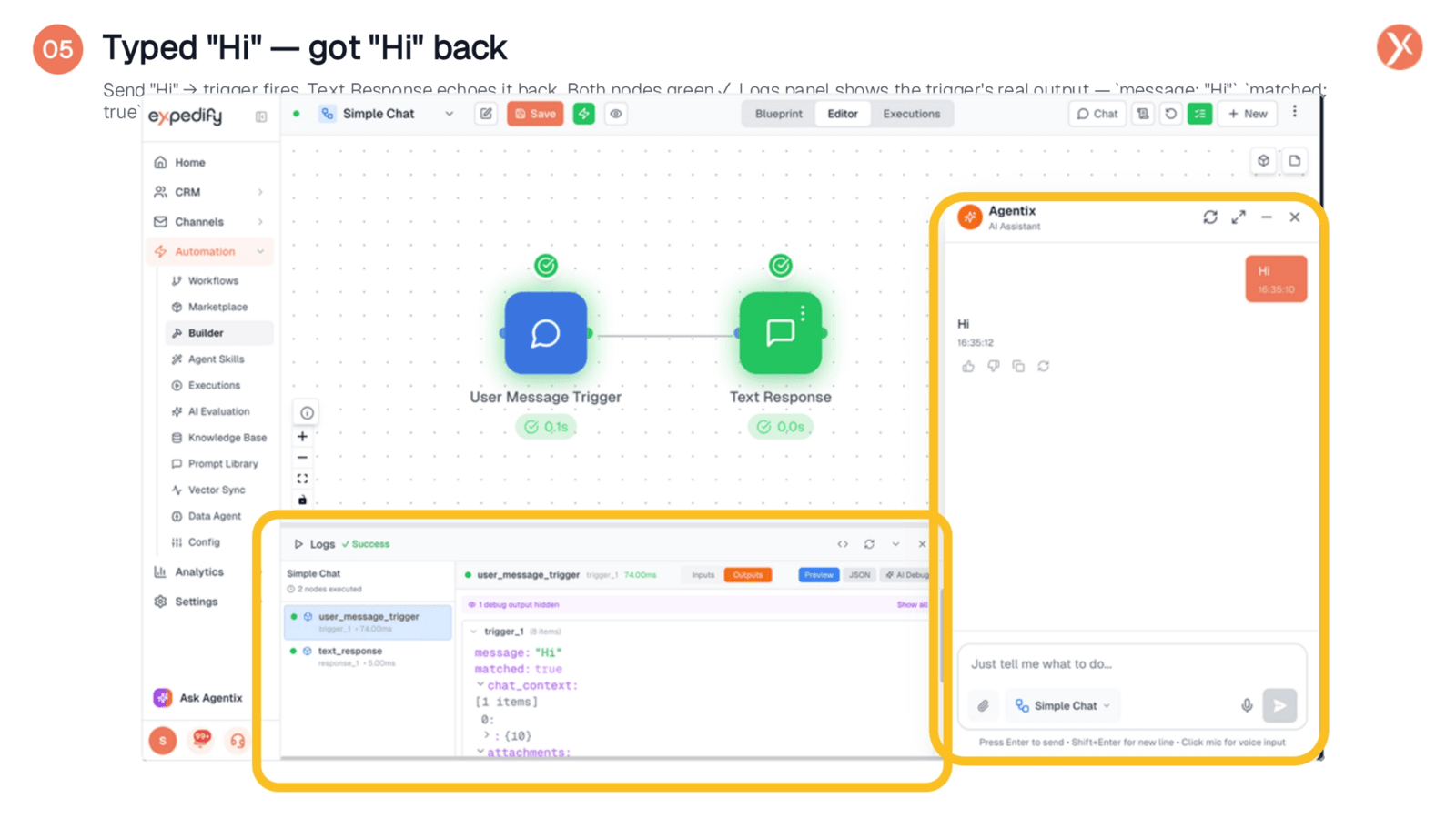Click the Save button

pyautogui.click(x=535, y=114)
